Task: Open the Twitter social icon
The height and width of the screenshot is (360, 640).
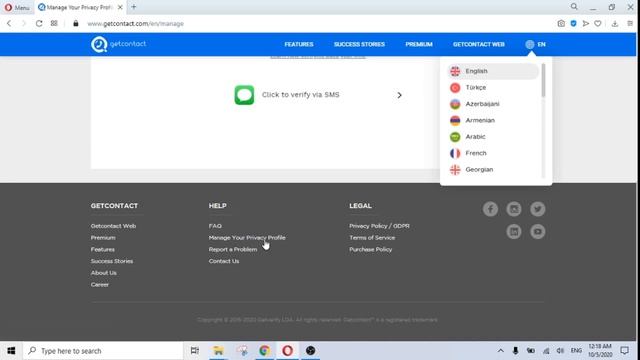Action: pyautogui.click(x=538, y=209)
